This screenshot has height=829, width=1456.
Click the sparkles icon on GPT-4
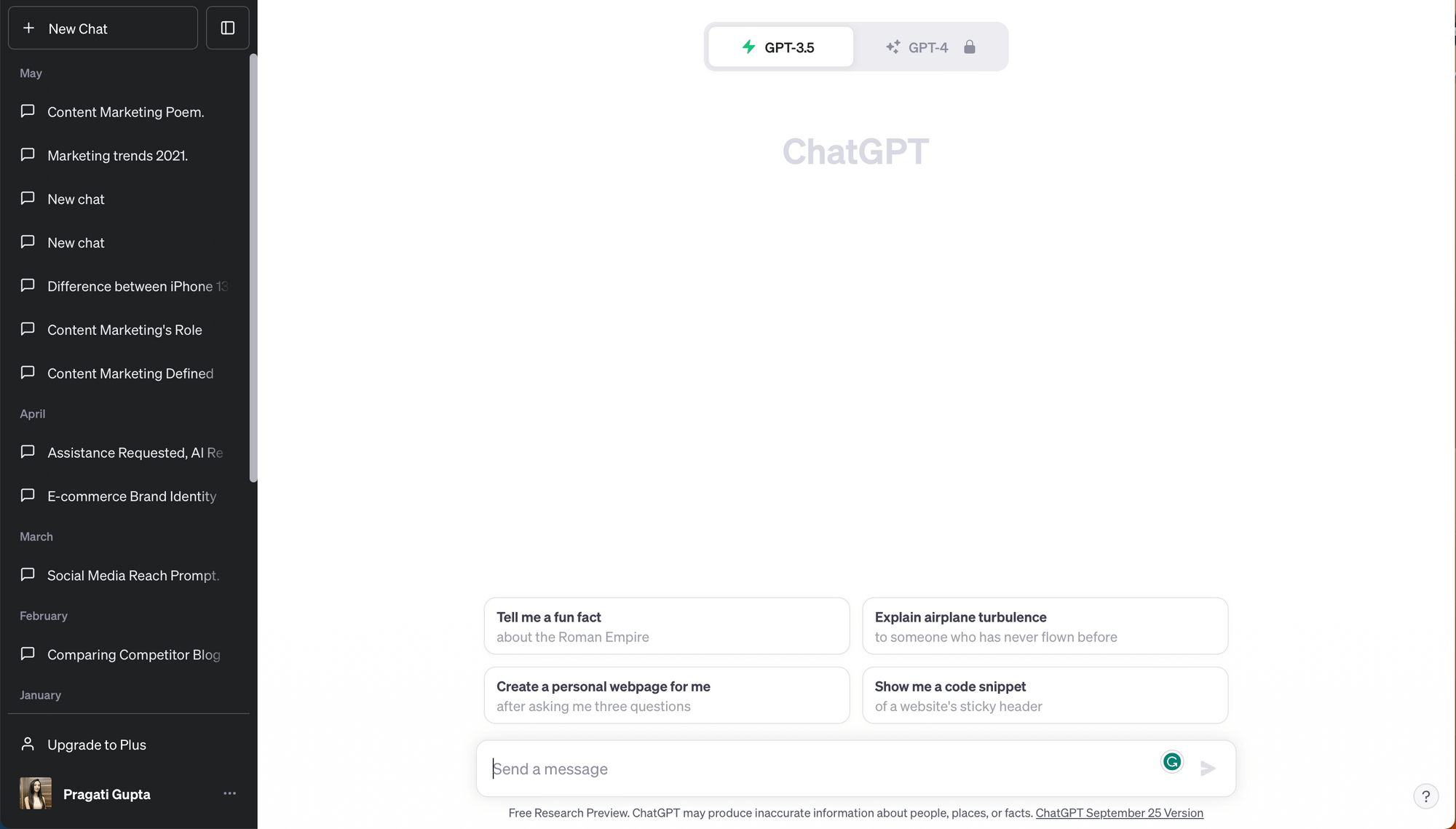tap(893, 47)
